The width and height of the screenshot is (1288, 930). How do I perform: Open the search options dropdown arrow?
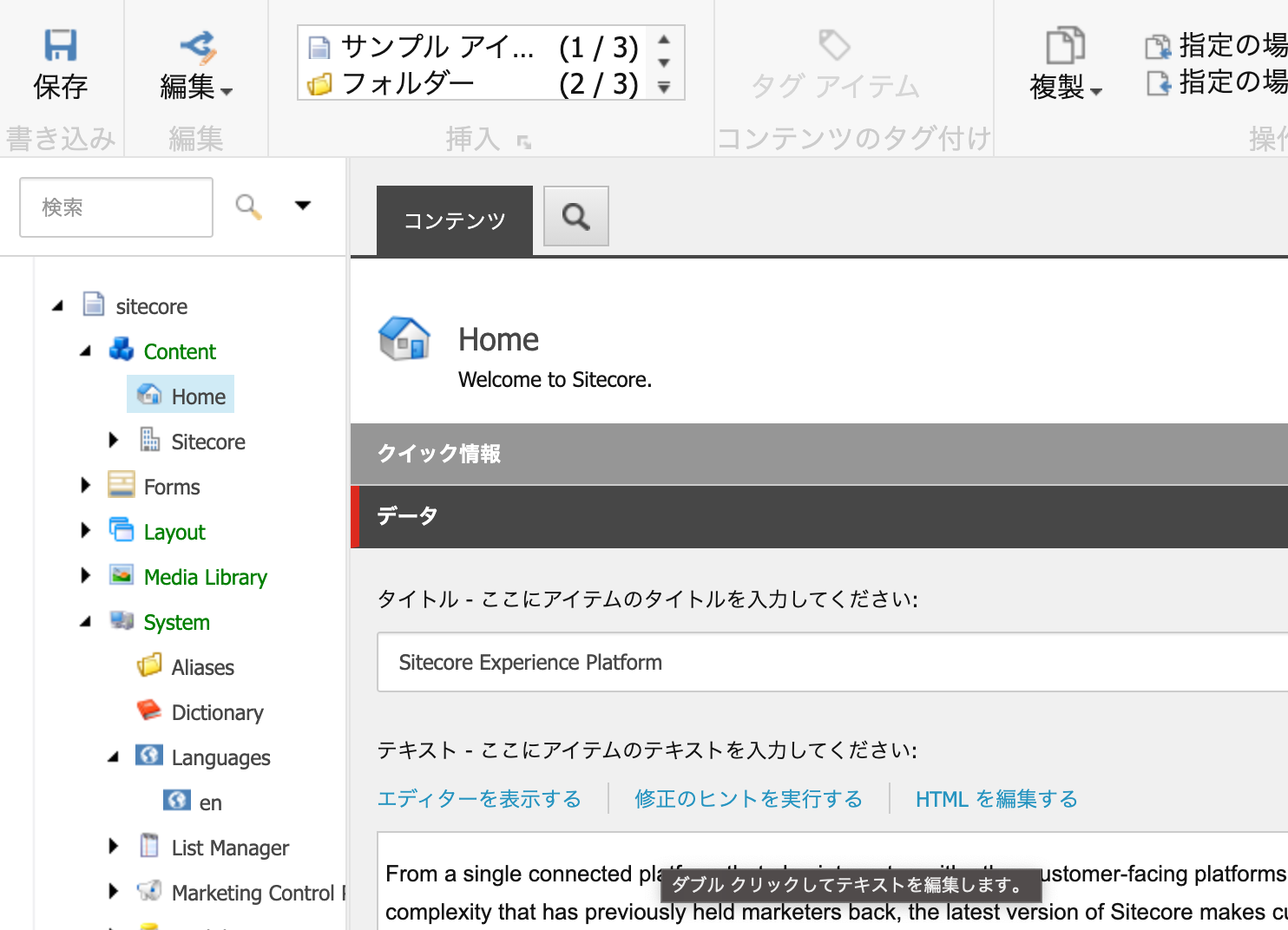click(x=303, y=206)
